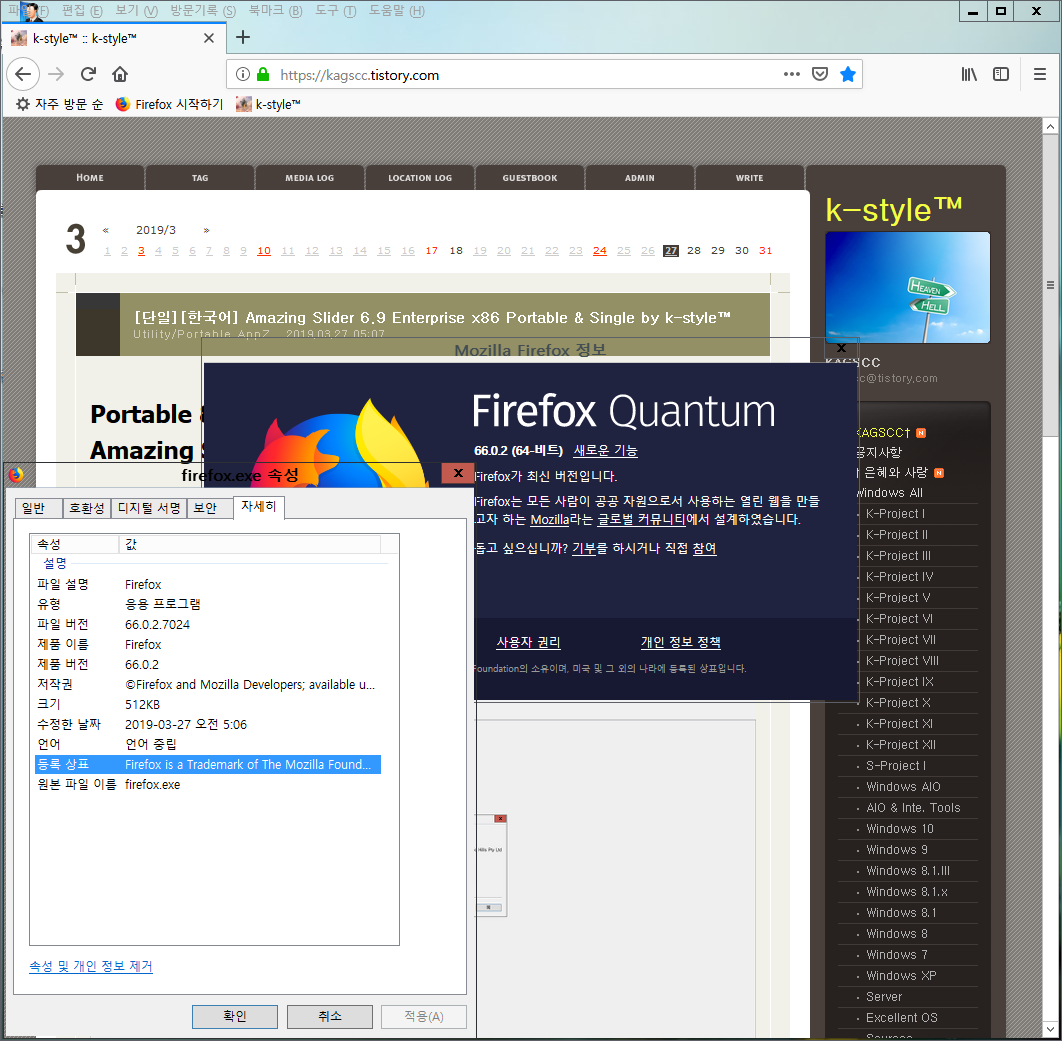Screen dimensions: 1062x1041
Task: Open the Amazing Slider 6.9 post title
Action: coord(432,317)
